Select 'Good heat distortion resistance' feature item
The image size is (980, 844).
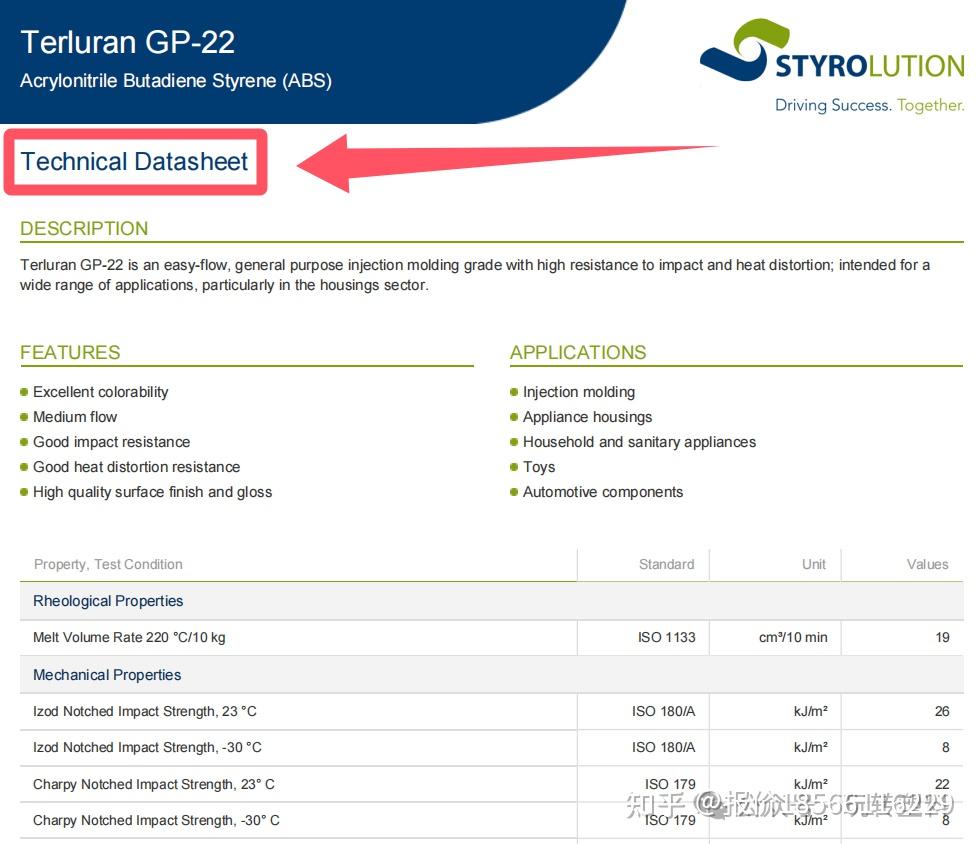tap(136, 467)
